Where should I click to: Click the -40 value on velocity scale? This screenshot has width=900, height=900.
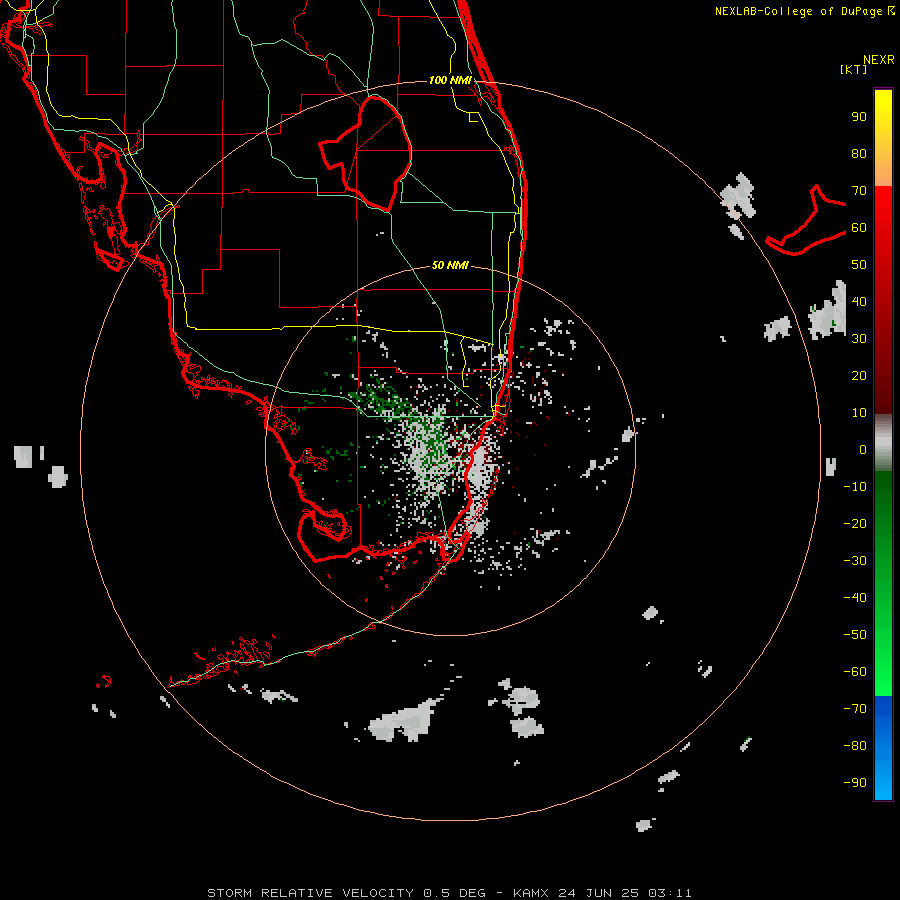[855, 598]
